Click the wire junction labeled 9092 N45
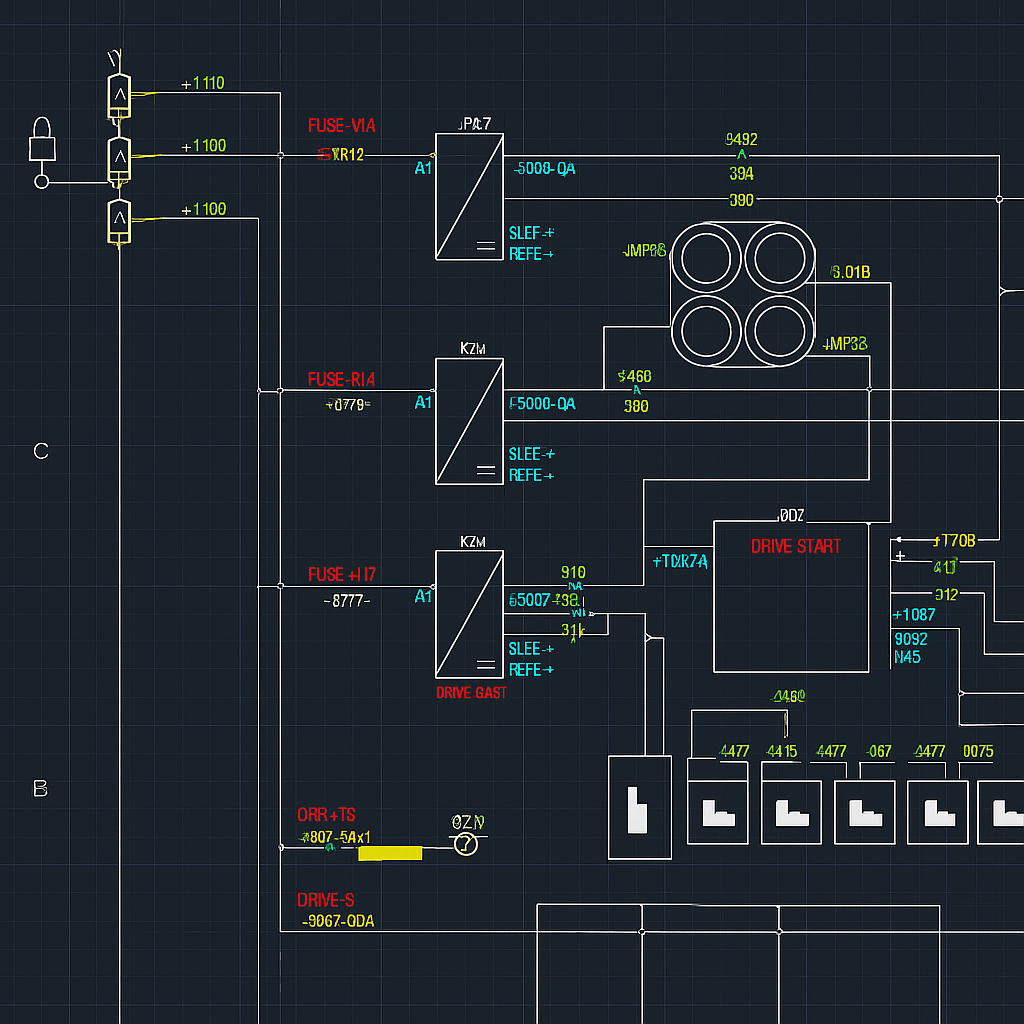1024x1024 pixels. pyautogui.click(x=911, y=648)
